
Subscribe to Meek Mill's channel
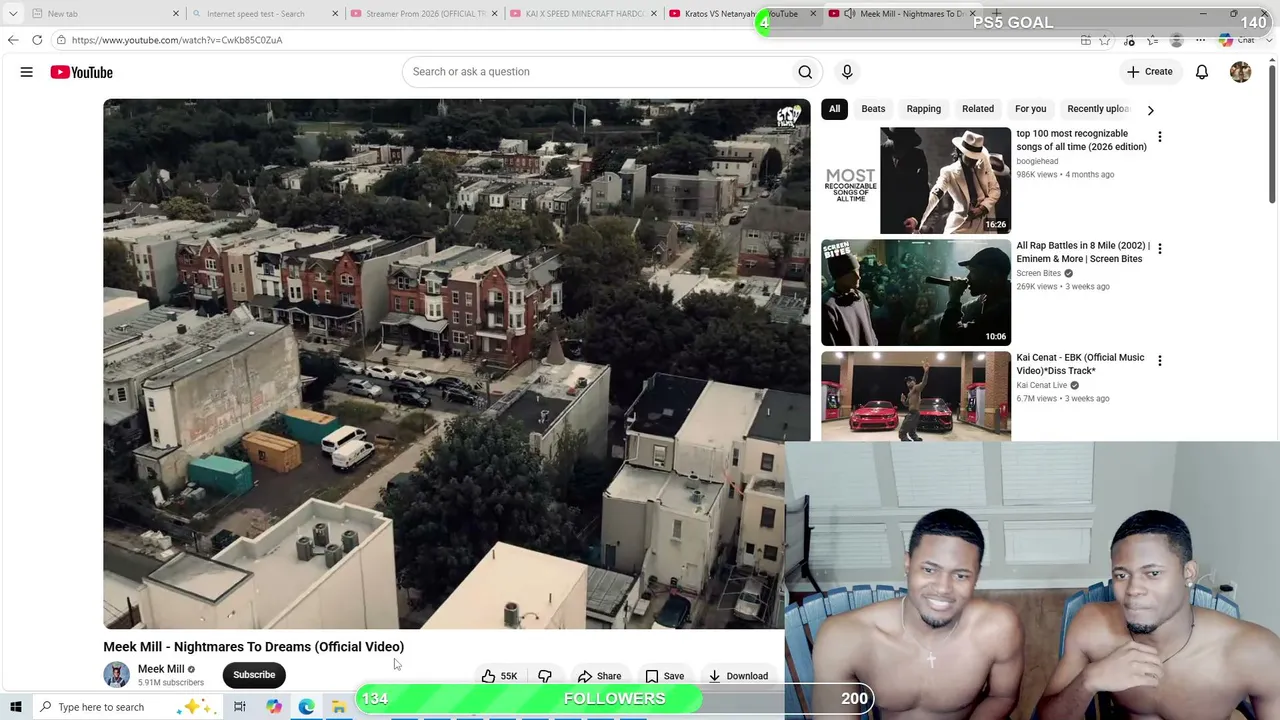tap(254, 675)
